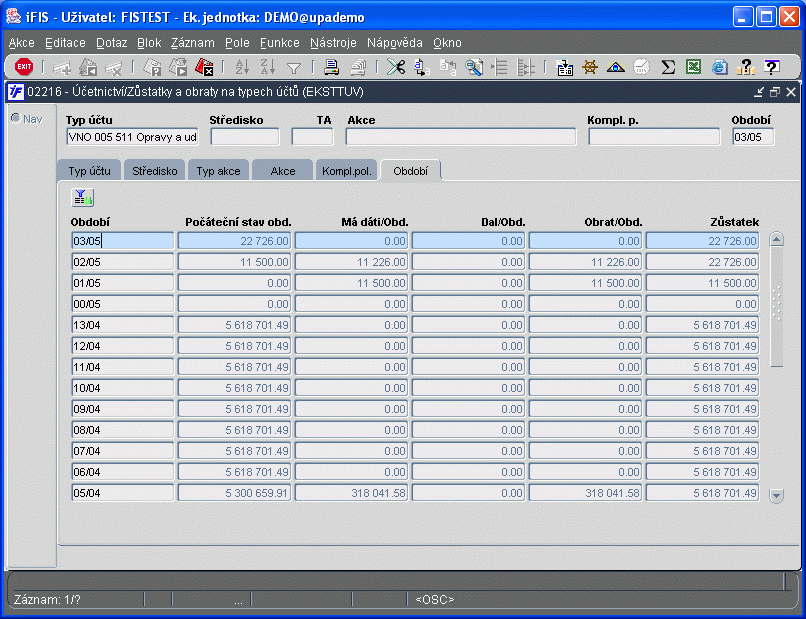This screenshot has width=806, height=619.
Task: Click the Typ účtu input field
Action: click(x=132, y=137)
